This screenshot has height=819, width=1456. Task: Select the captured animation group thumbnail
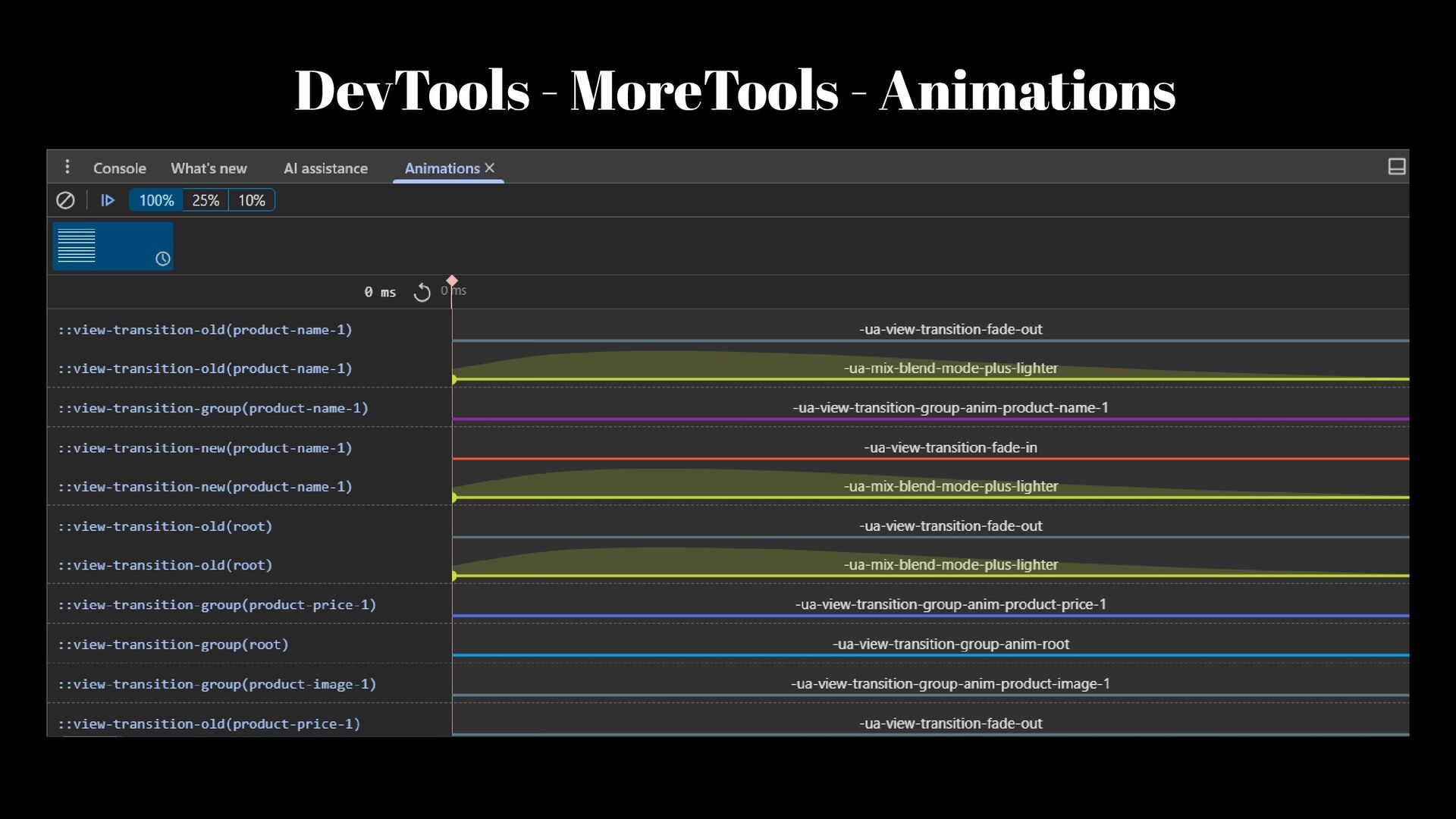coord(112,246)
